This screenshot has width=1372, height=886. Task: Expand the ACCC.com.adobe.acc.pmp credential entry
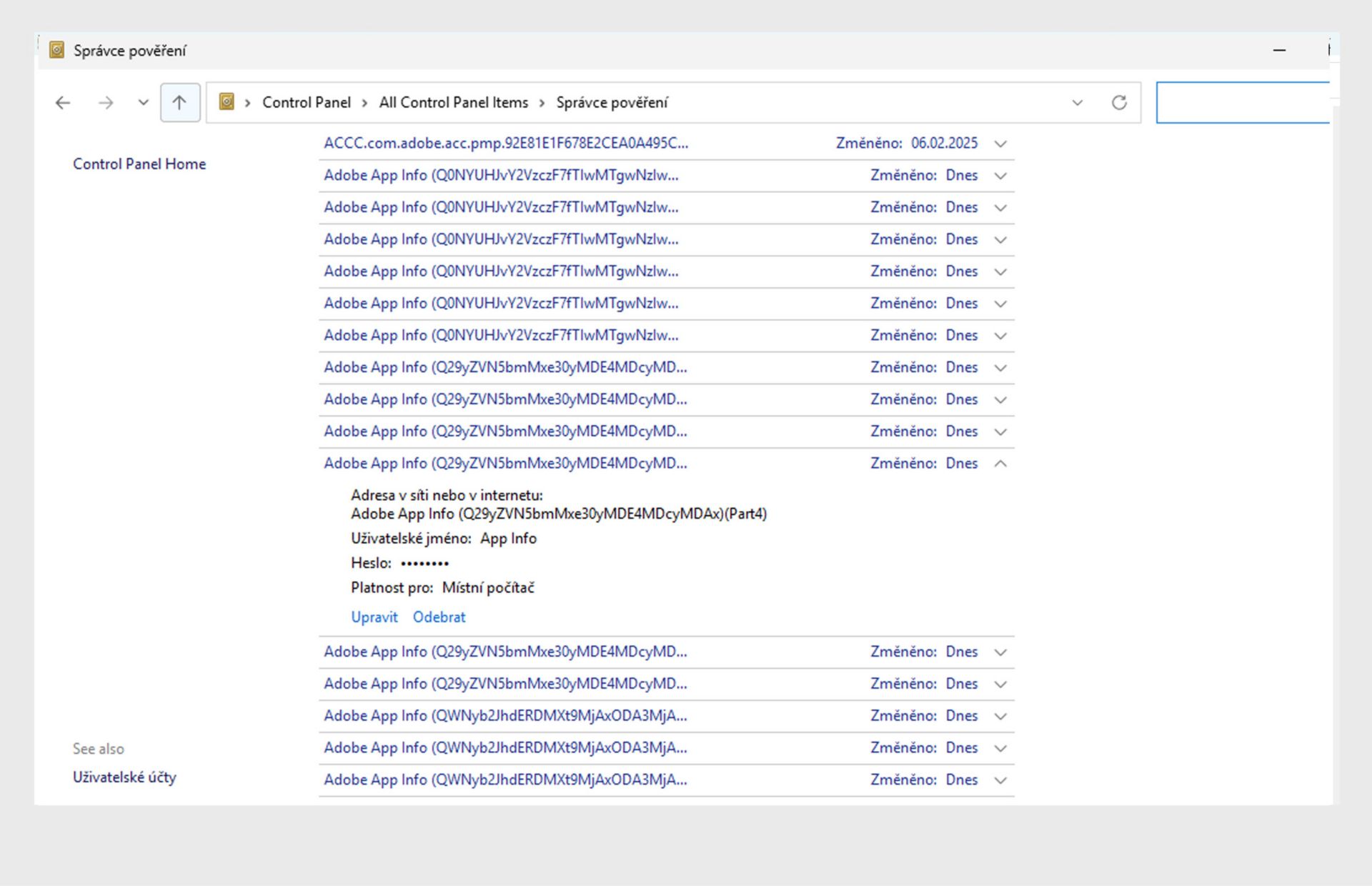click(x=1000, y=144)
